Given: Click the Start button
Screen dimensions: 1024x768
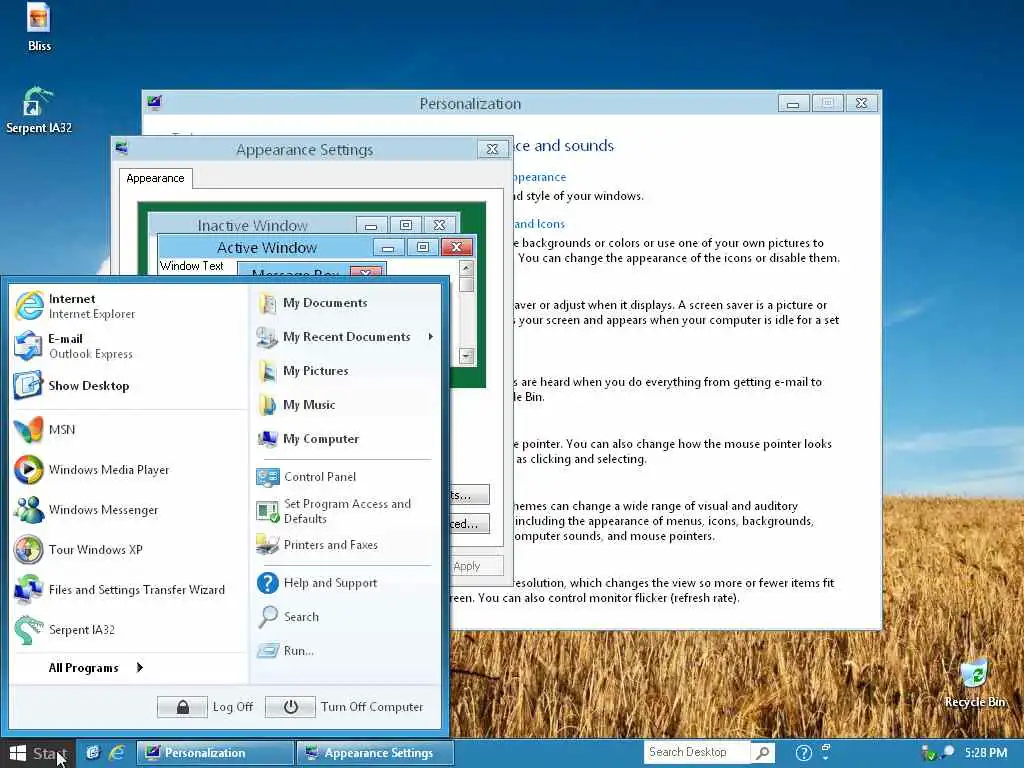Looking at the screenshot, I should pyautogui.click(x=38, y=753).
